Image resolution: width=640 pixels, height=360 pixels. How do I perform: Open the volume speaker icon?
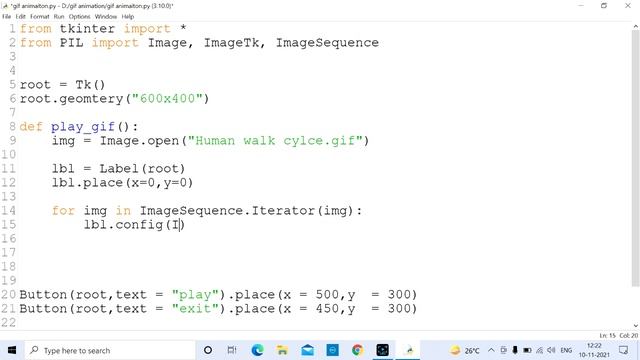551,350
